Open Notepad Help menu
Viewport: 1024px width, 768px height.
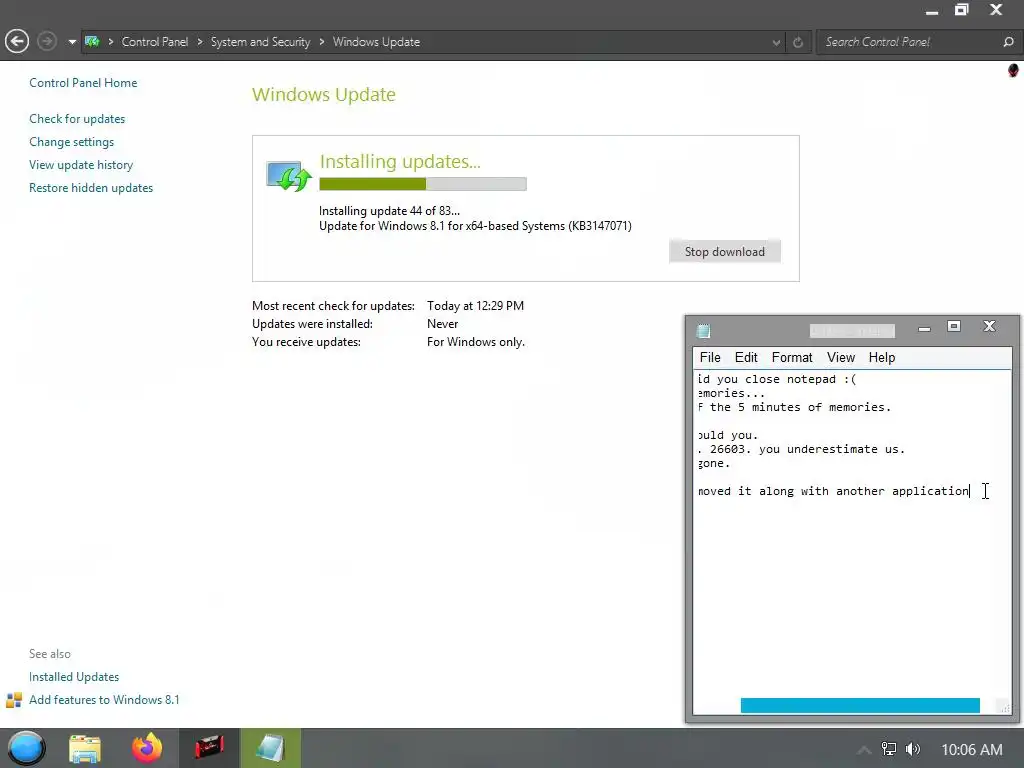pos(882,357)
